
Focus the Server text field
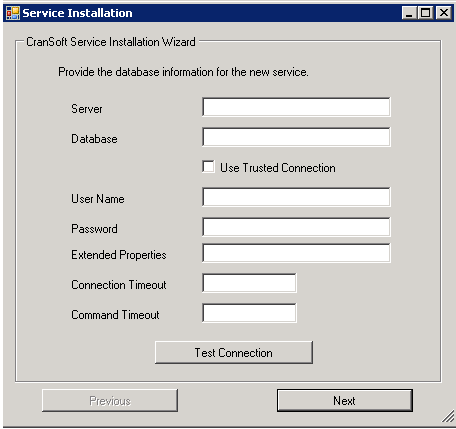(296, 107)
